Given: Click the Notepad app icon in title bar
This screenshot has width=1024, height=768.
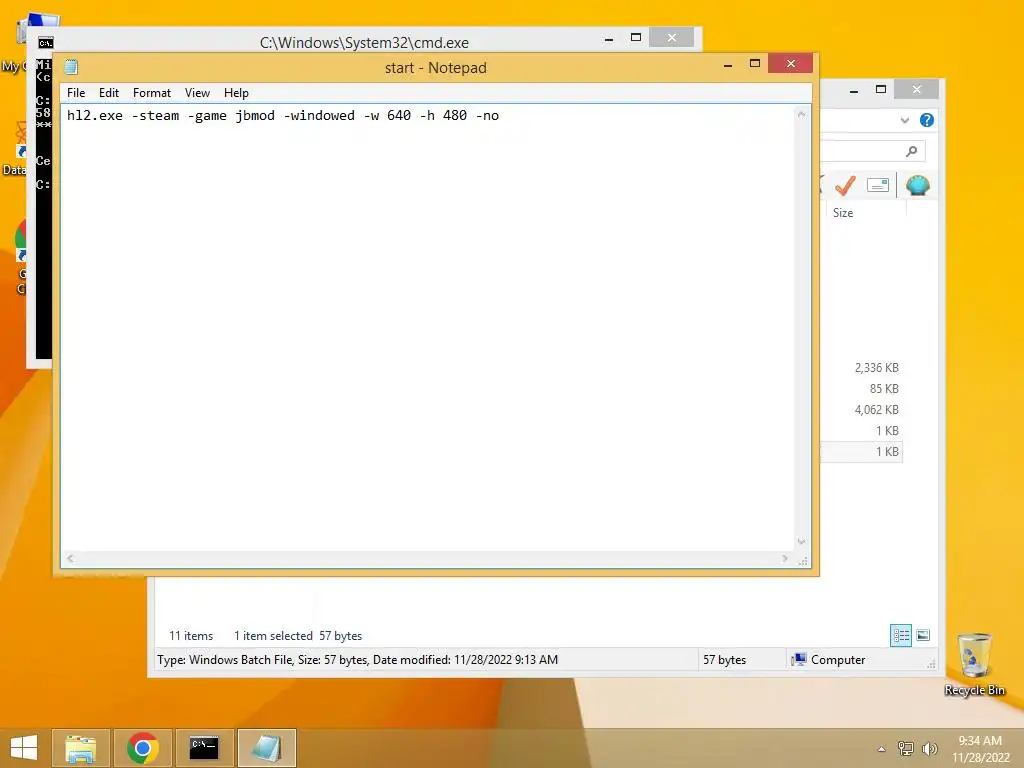Looking at the screenshot, I should click(x=71, y=67).
